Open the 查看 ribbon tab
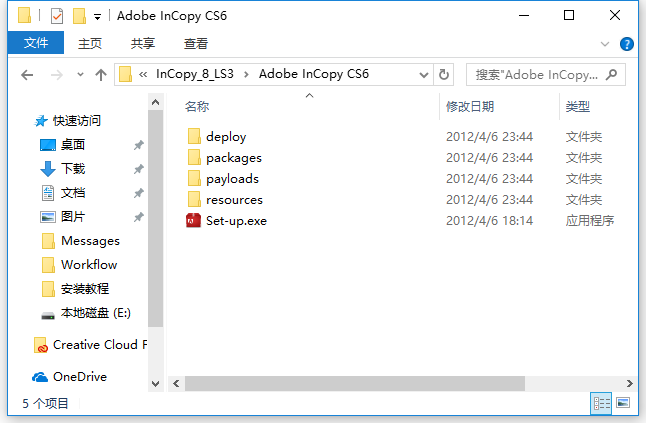 [196, 43]
